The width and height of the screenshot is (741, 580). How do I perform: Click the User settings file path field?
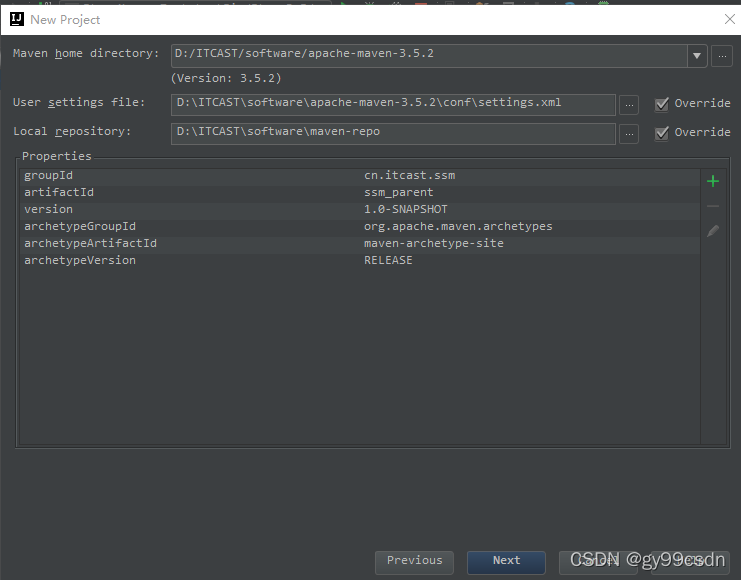click(393, 104)
